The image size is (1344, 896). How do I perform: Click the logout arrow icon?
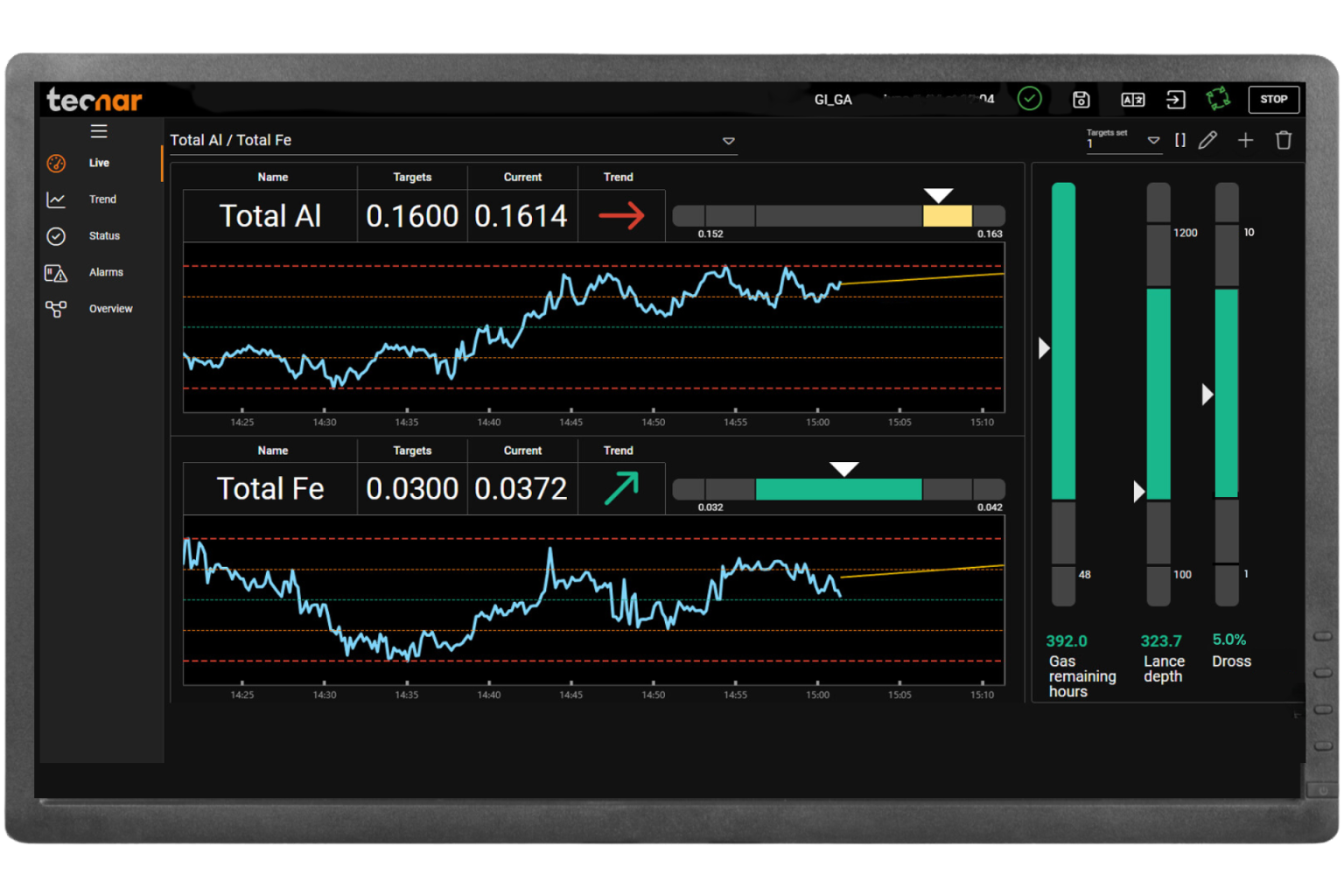1175,100
